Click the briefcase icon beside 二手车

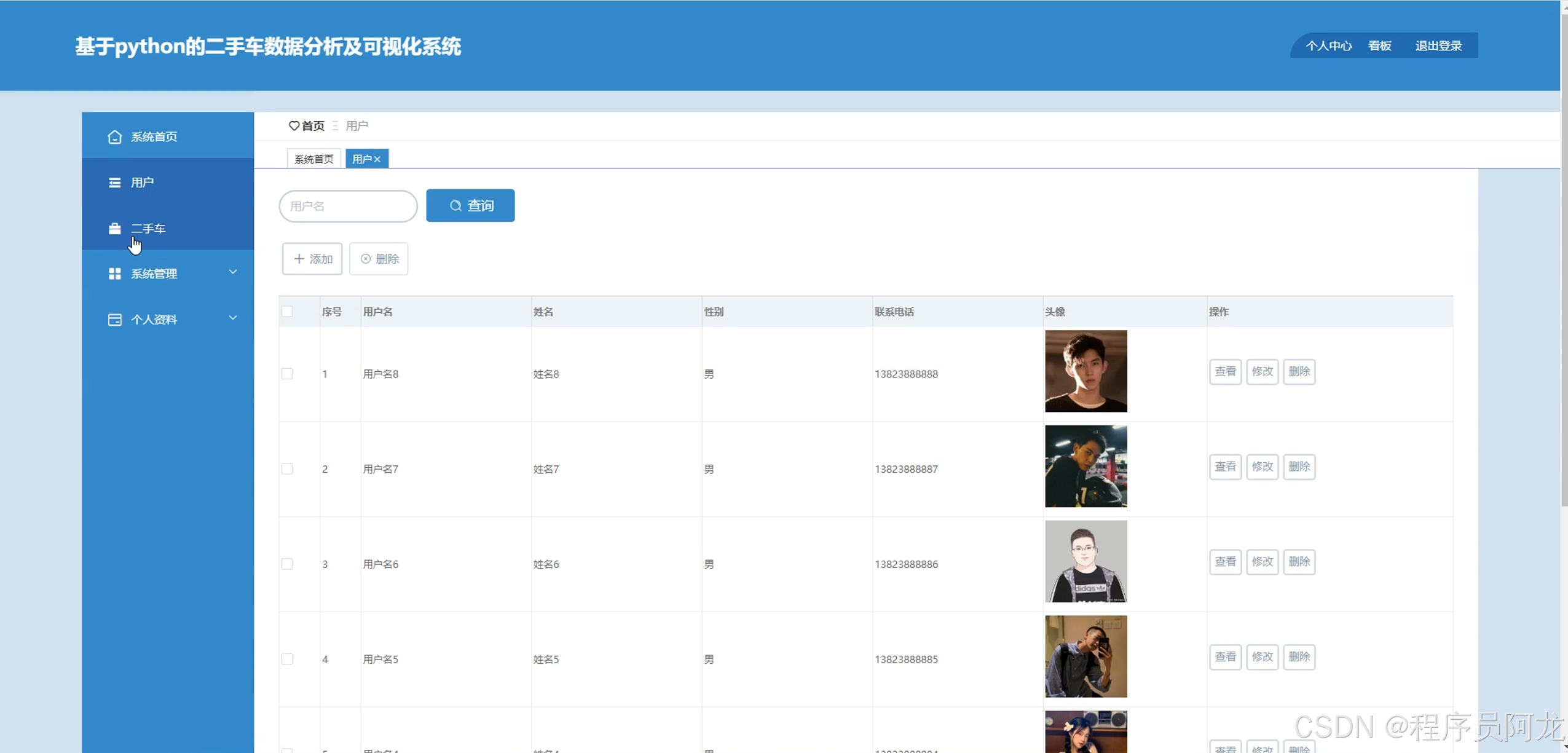(114, 229)
